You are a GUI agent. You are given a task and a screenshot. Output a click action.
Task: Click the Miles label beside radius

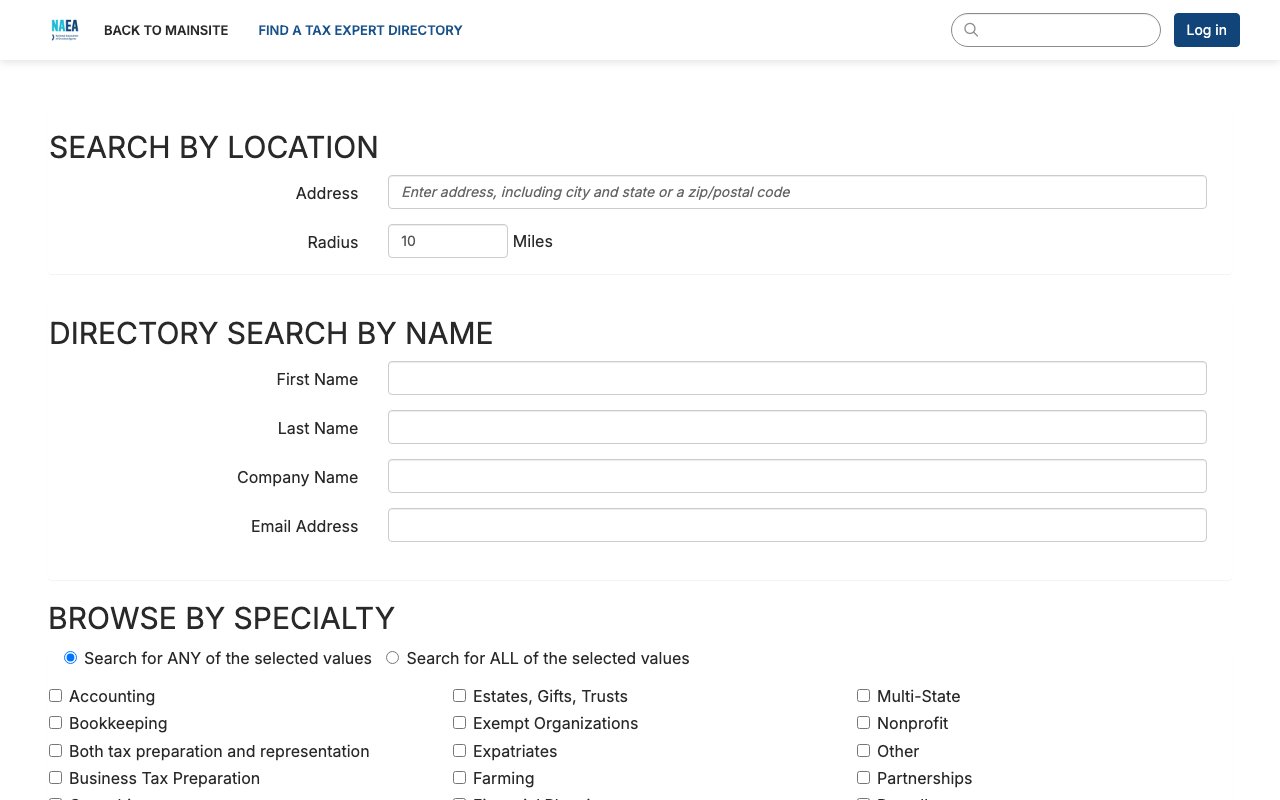pos(533,241)
